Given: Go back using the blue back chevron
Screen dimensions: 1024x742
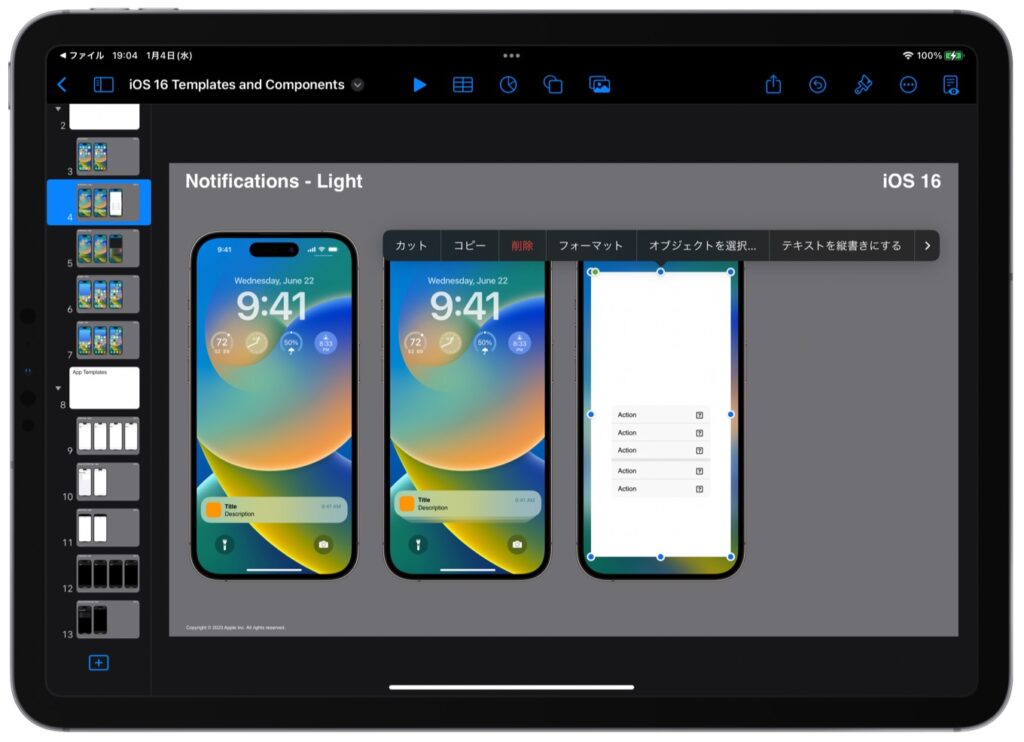Looking at the screenshot, I should pyautogui.click(x=63, y=85).
